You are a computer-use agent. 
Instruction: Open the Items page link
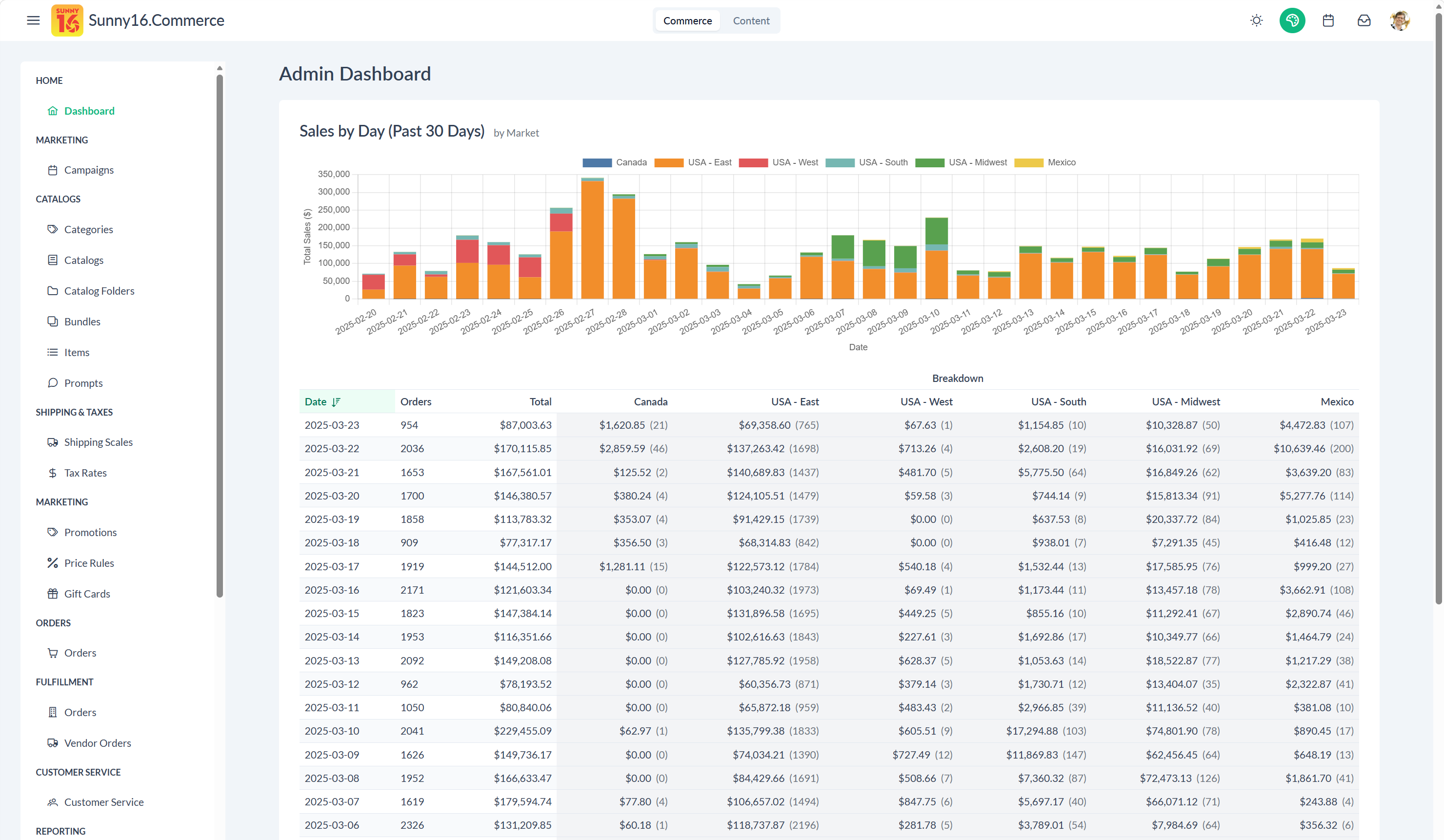76,352
